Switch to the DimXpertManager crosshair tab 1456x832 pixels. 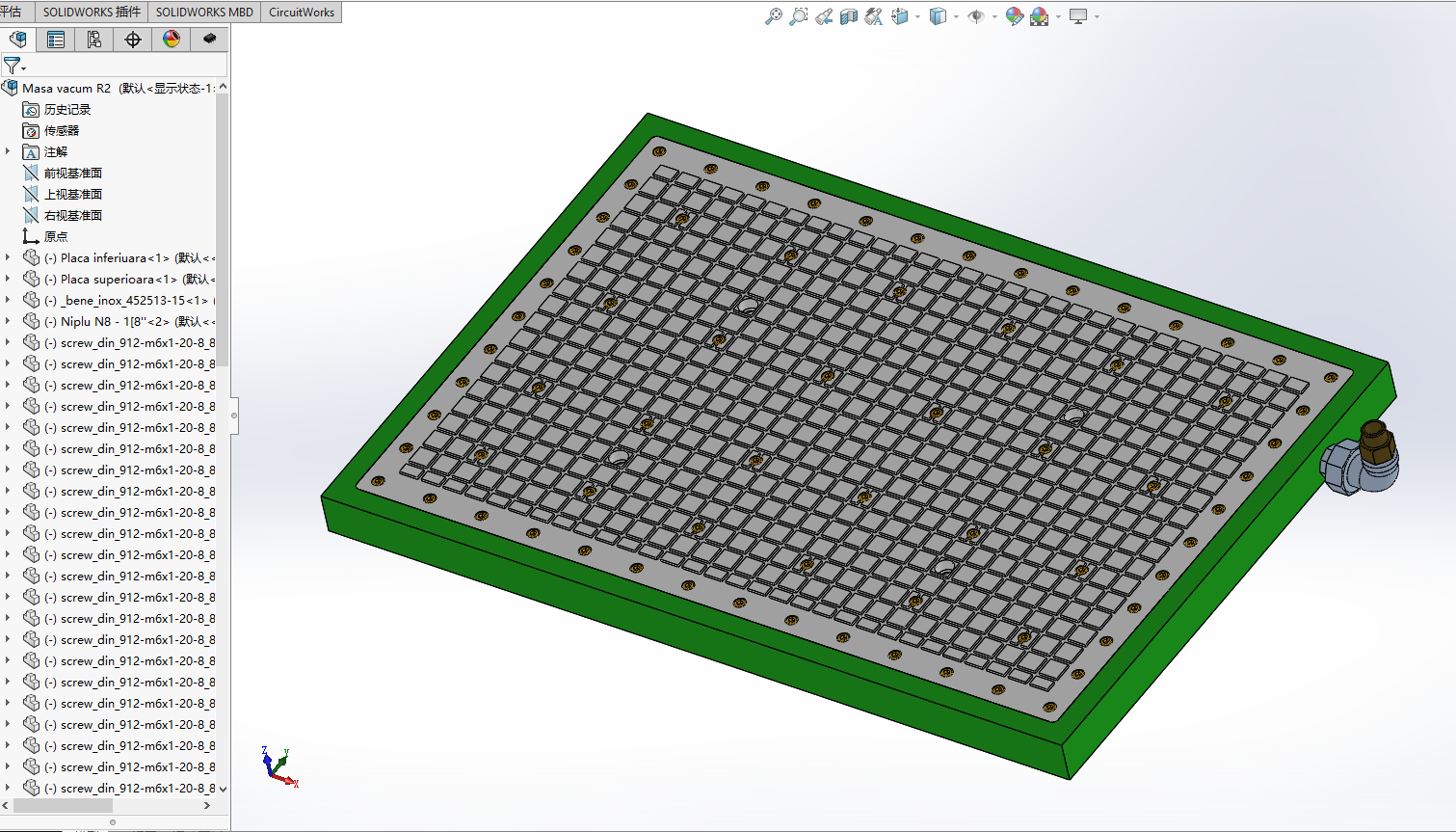133,39
